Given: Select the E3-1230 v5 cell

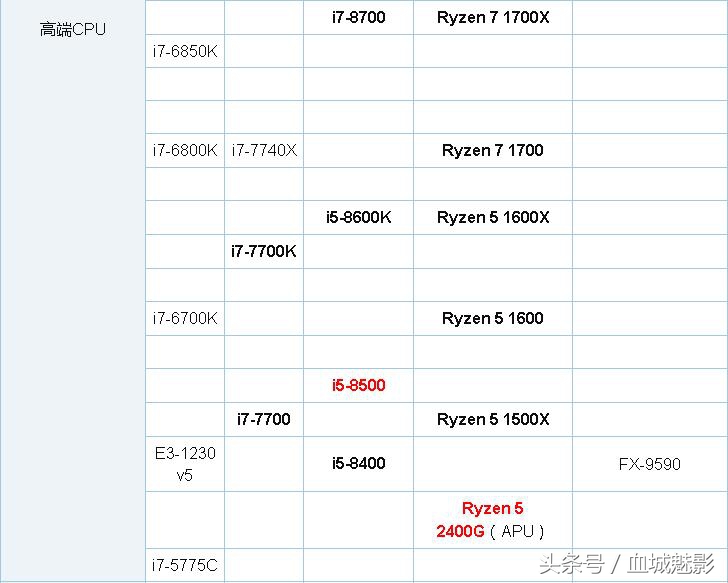Looking at the screenshot, I should 185,464.
